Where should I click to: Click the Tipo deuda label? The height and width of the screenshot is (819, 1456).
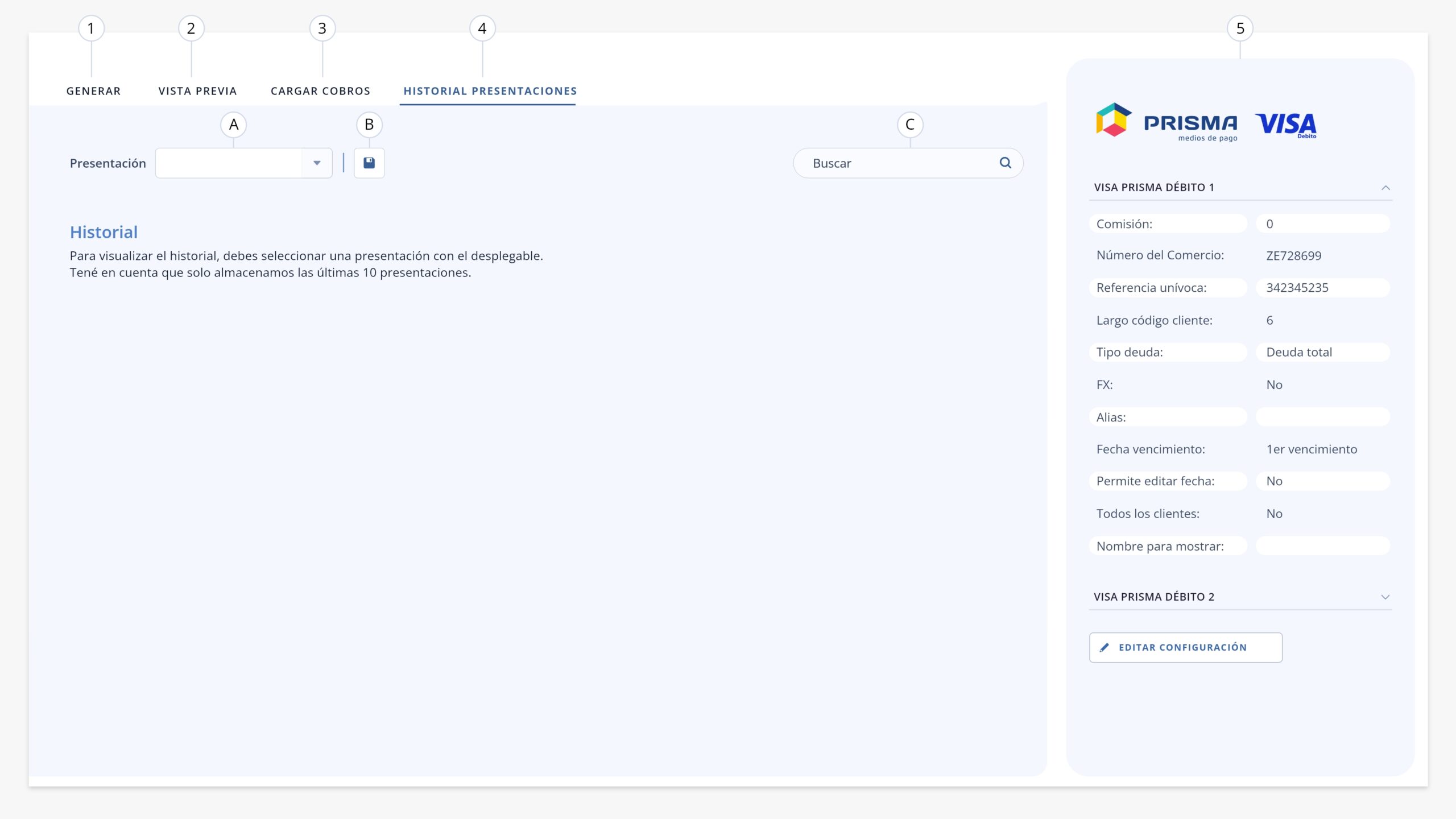1129,352
